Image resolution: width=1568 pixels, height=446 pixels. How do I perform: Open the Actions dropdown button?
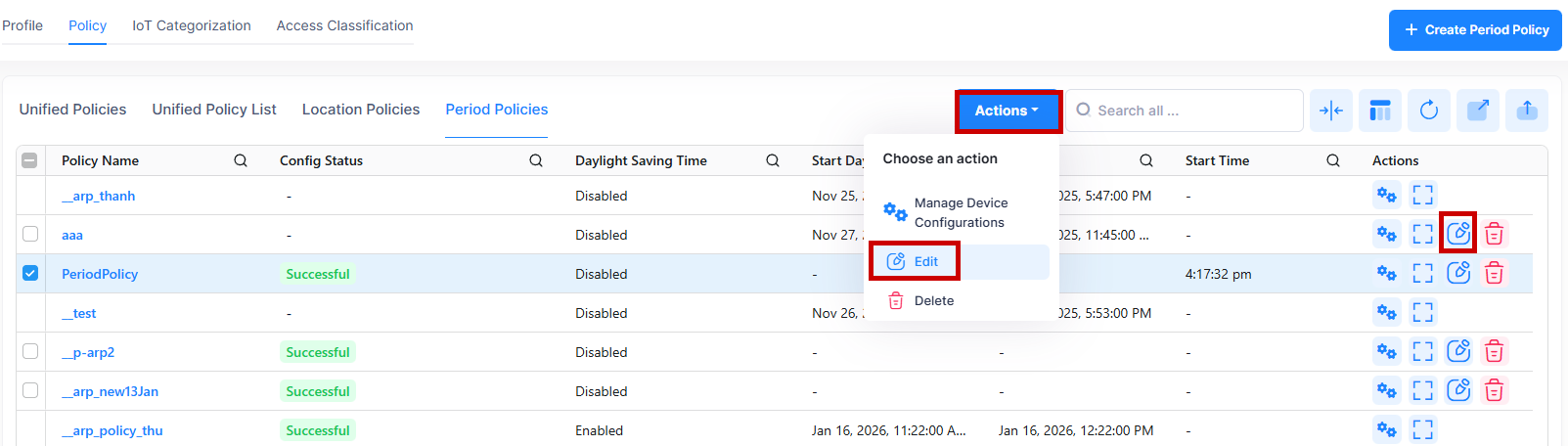click(x=1007, y=111)
